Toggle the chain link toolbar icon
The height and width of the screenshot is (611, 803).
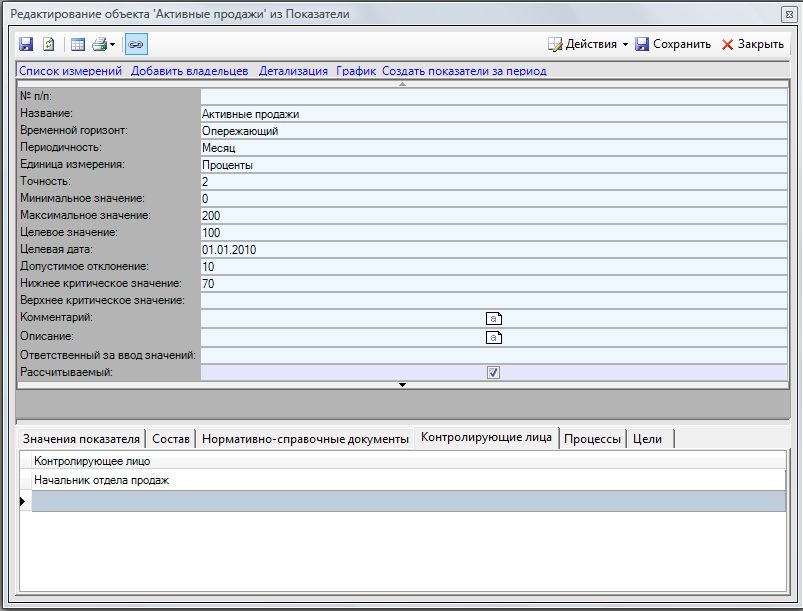click(136, 44)
